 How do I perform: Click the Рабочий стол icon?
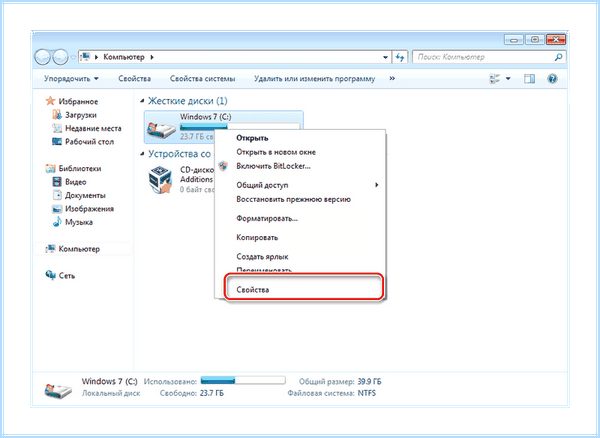click(x=57, y=141)
